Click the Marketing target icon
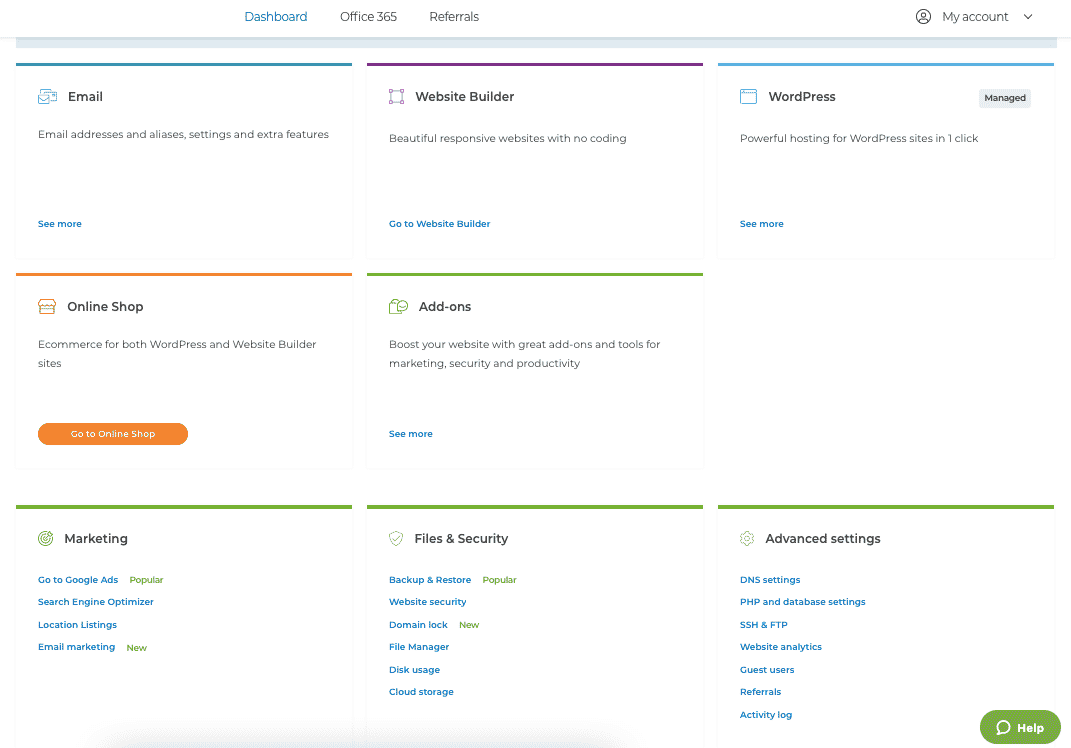This screenshot has width=1071, height=748. point(46,538)
